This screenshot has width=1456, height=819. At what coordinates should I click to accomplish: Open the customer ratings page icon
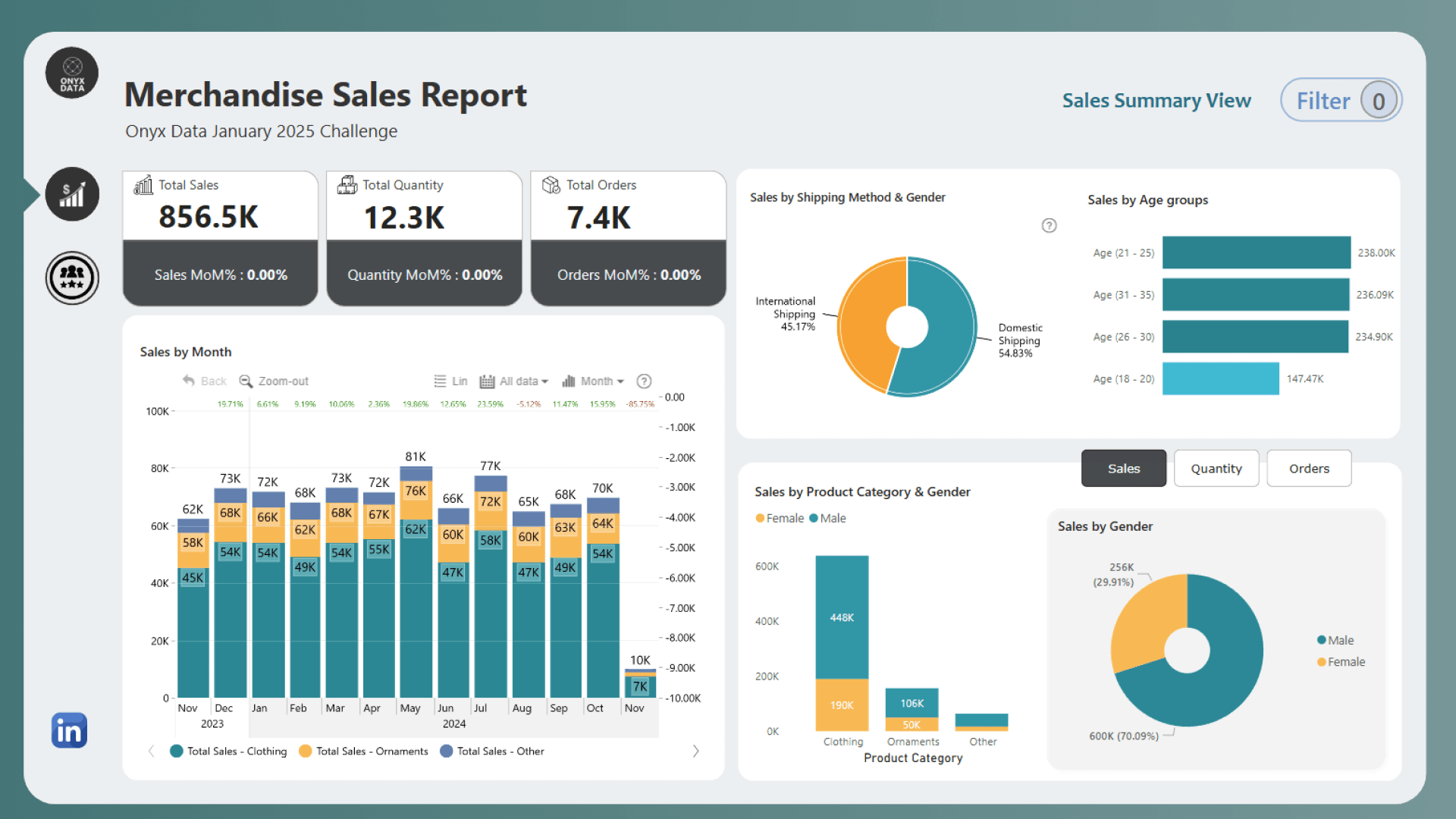pos(72,278)
